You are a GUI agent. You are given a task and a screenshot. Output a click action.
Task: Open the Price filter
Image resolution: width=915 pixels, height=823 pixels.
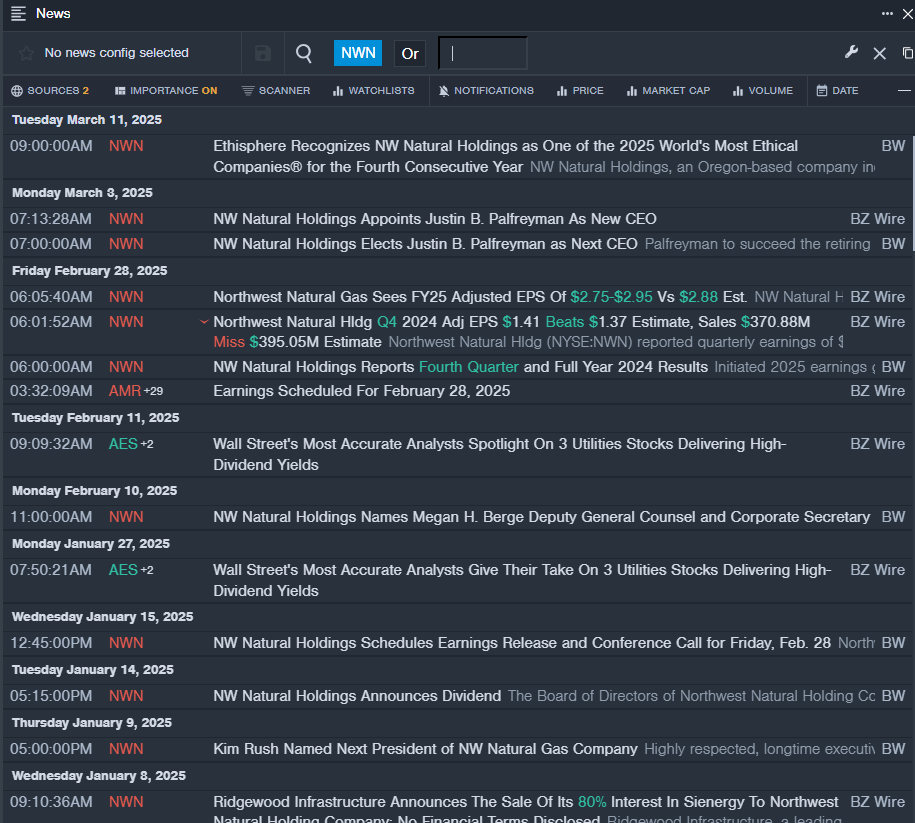580,90
